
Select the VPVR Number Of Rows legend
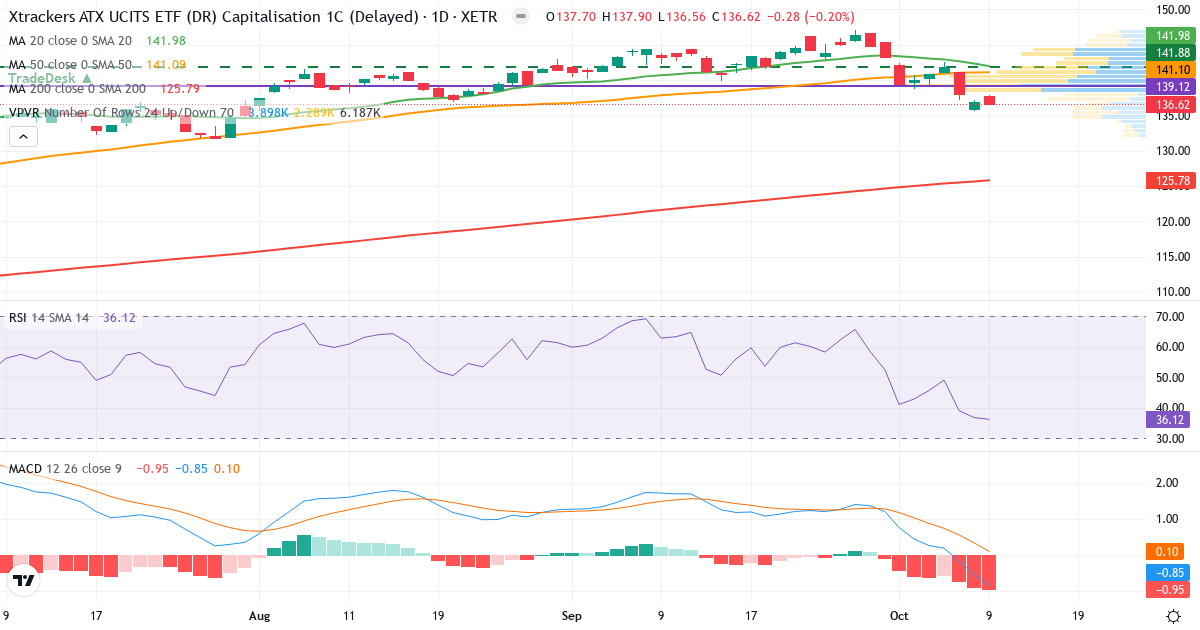click(x=121, y=113)
